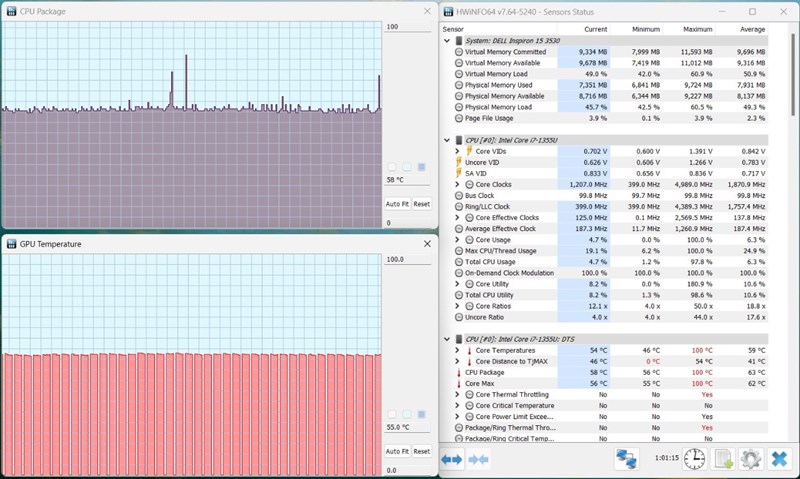The height and width of the screenshot is (479, 800).
Task: Select the GPU Temperature graph color swatch
Action: pos(421,414)
